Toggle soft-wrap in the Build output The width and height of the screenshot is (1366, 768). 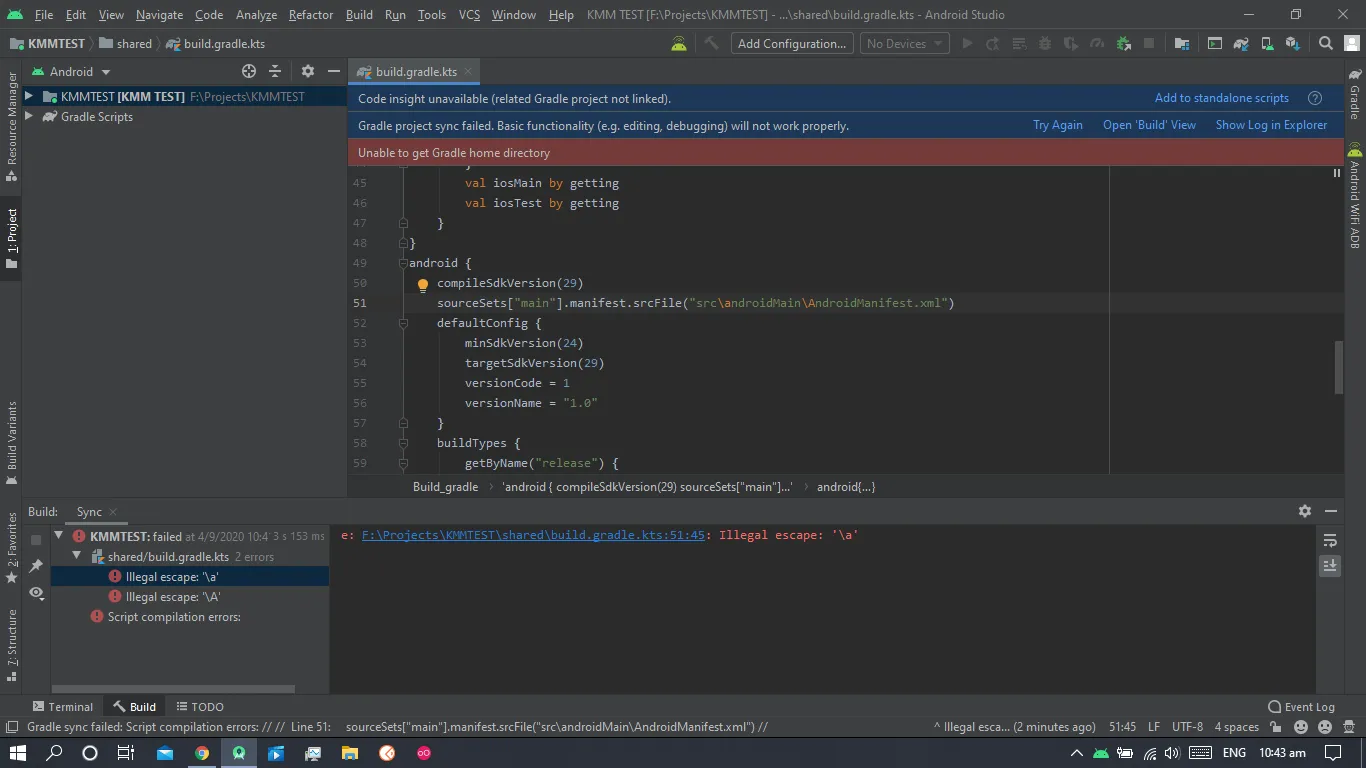(1330, 540)
